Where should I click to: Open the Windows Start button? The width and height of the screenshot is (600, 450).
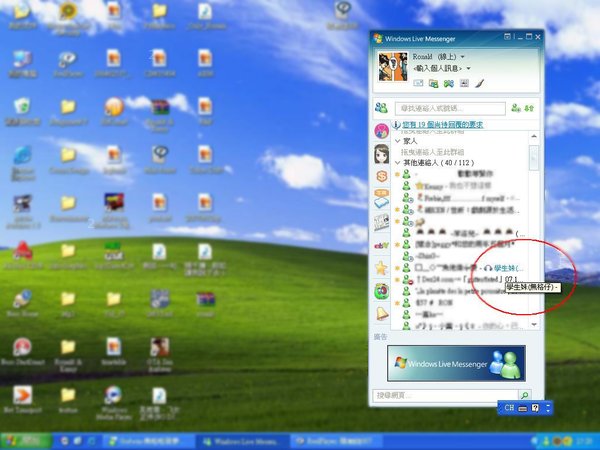[26, 441]
